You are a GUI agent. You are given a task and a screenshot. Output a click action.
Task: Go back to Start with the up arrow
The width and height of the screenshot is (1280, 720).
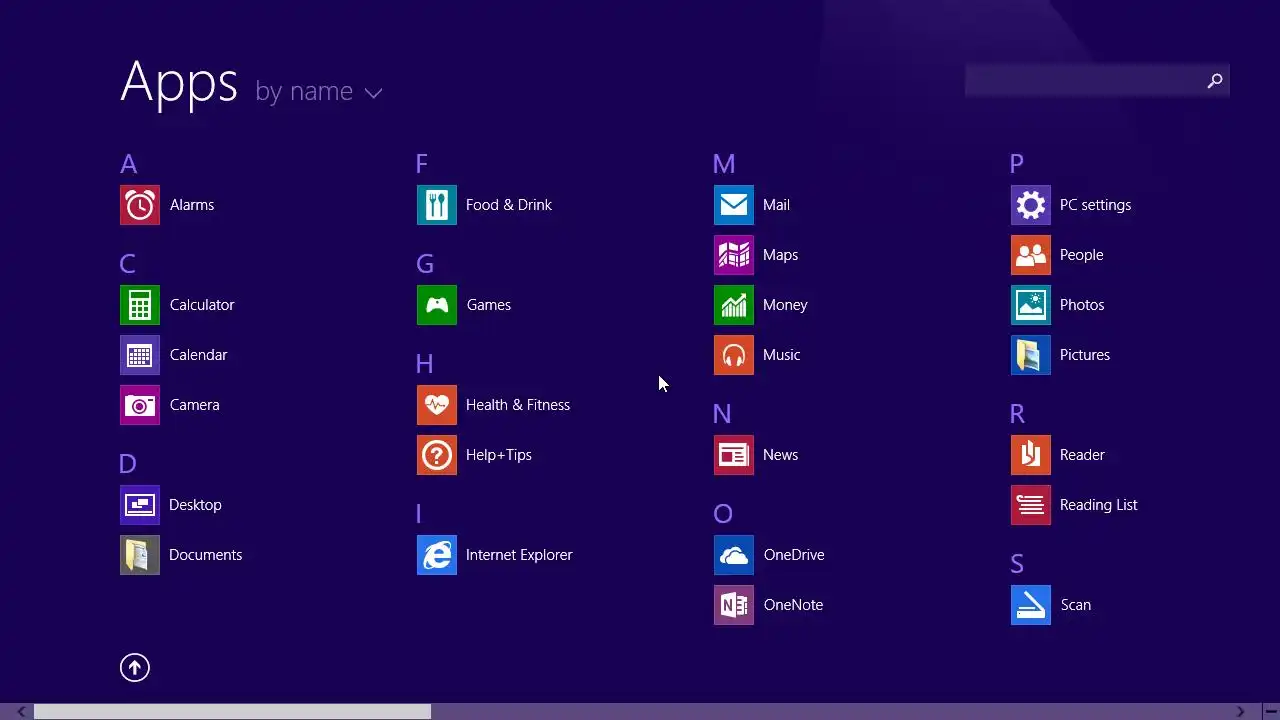pyautogui.click(x=135, y=668)
